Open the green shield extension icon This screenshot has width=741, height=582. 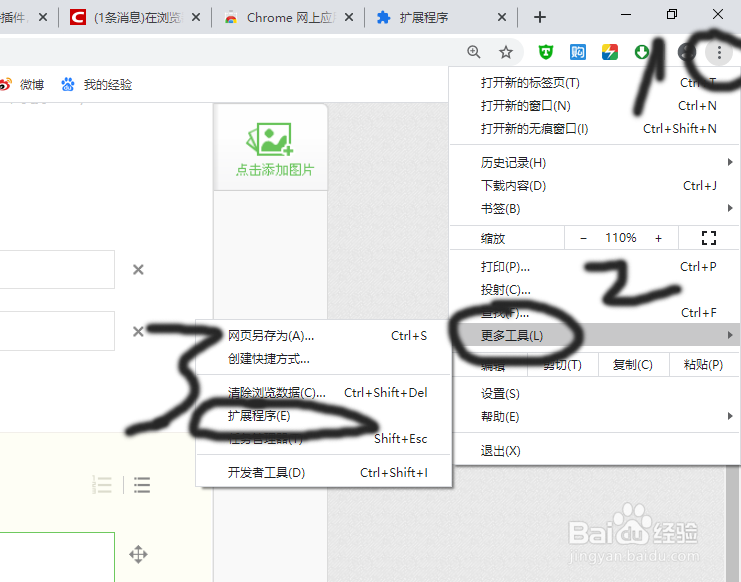pyautogui.click(x=546, y=51)
